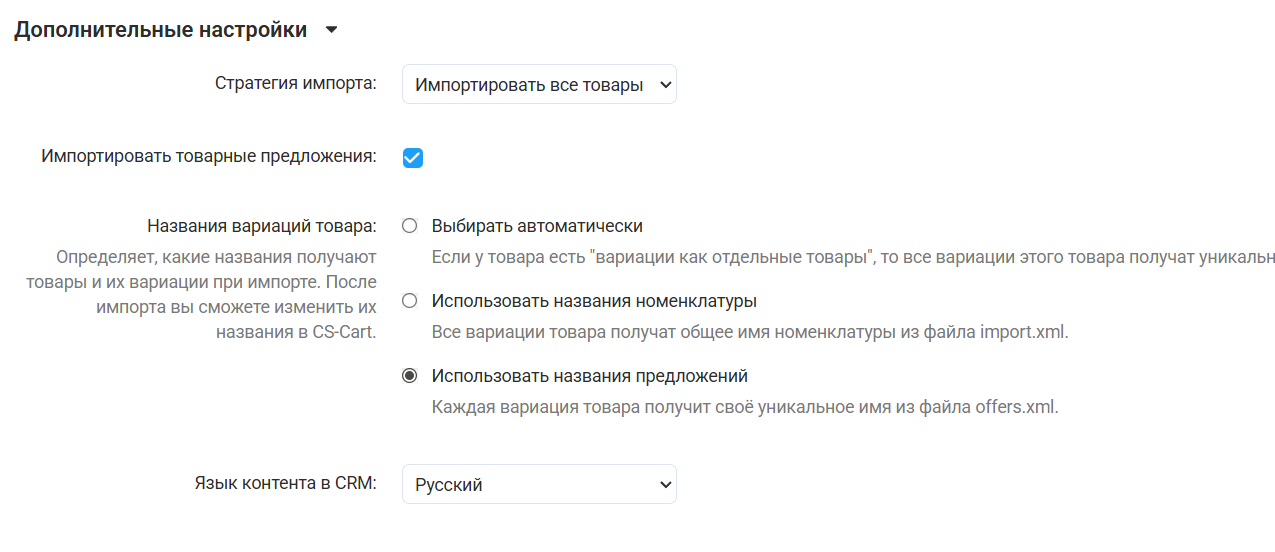The height and width of the screenshot is (552, 1275).
Task: Click the hint paragraph starting with "Определяет"
Action: pos(215,294)
